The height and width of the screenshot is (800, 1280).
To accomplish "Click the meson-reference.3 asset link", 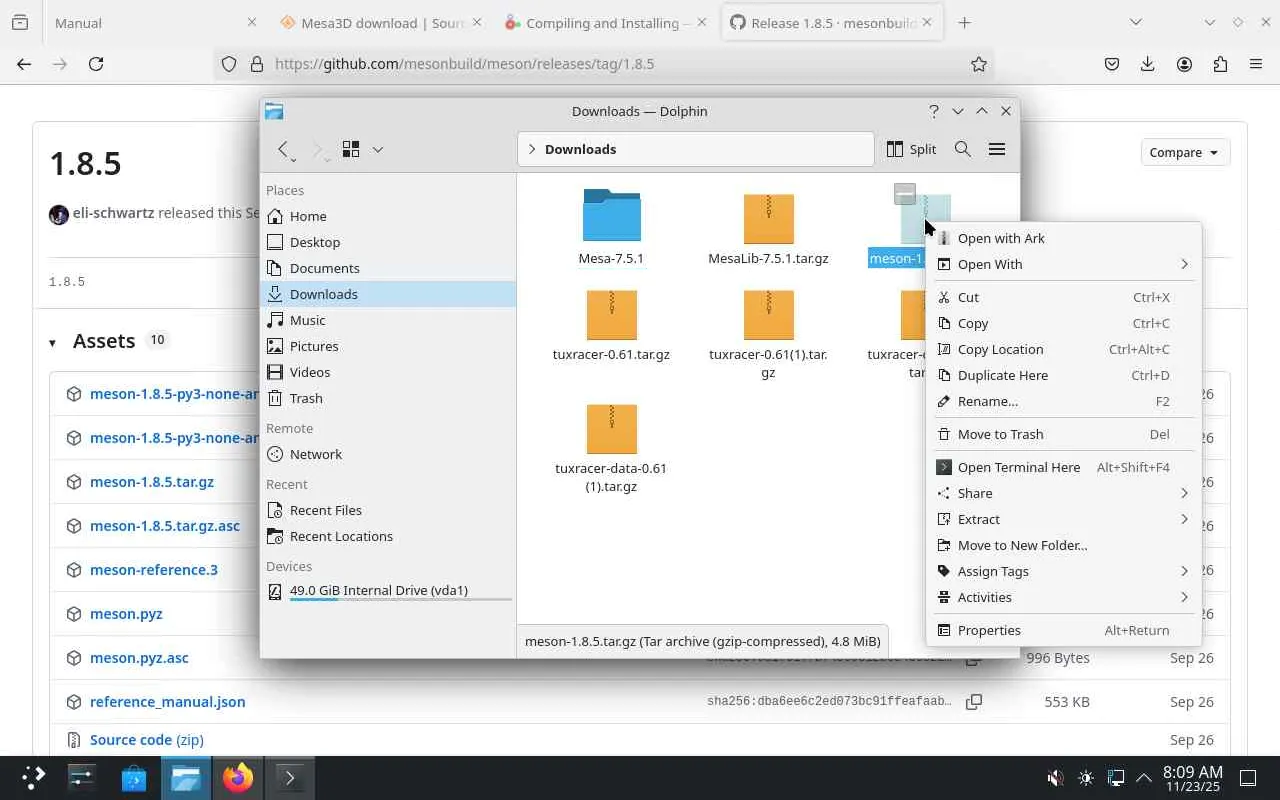I will [154, 570].
